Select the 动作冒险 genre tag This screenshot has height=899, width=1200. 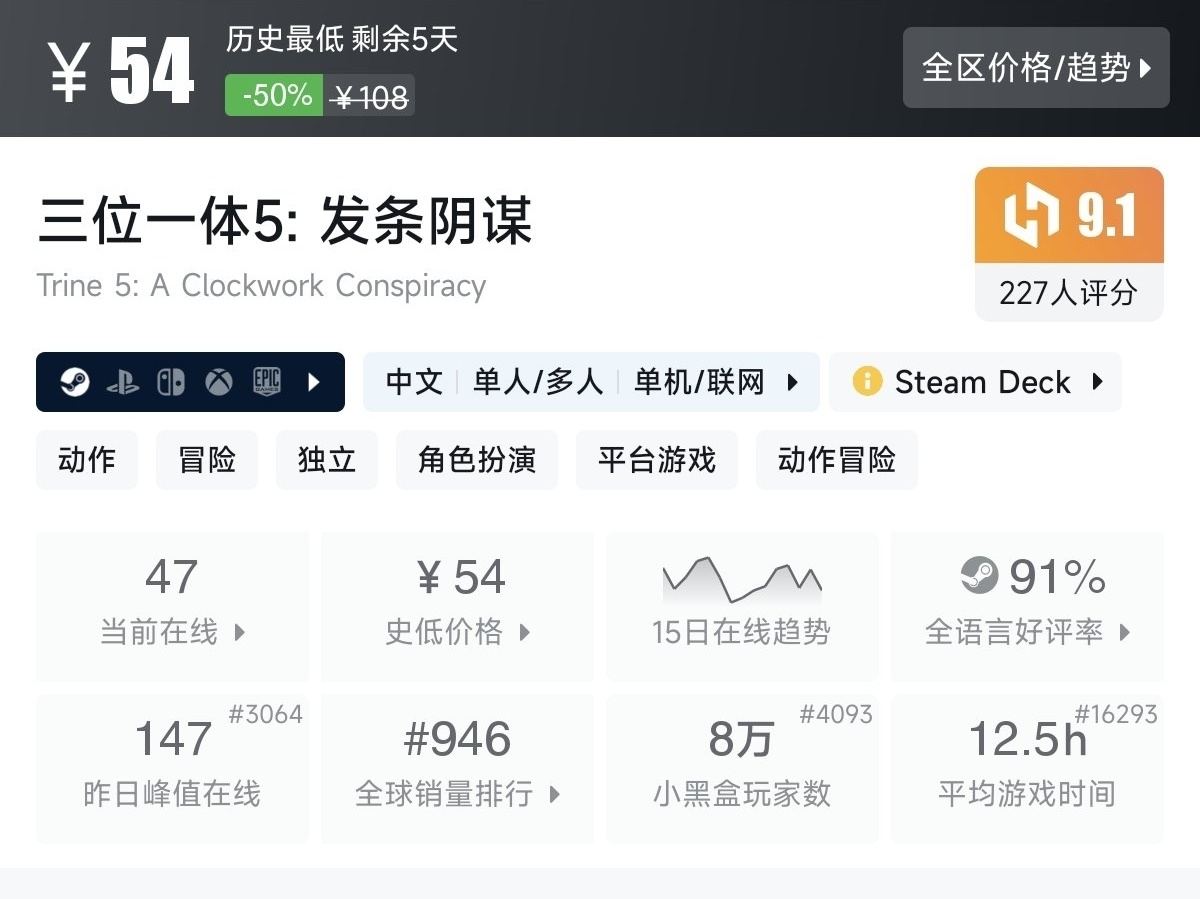pos(837,460)
